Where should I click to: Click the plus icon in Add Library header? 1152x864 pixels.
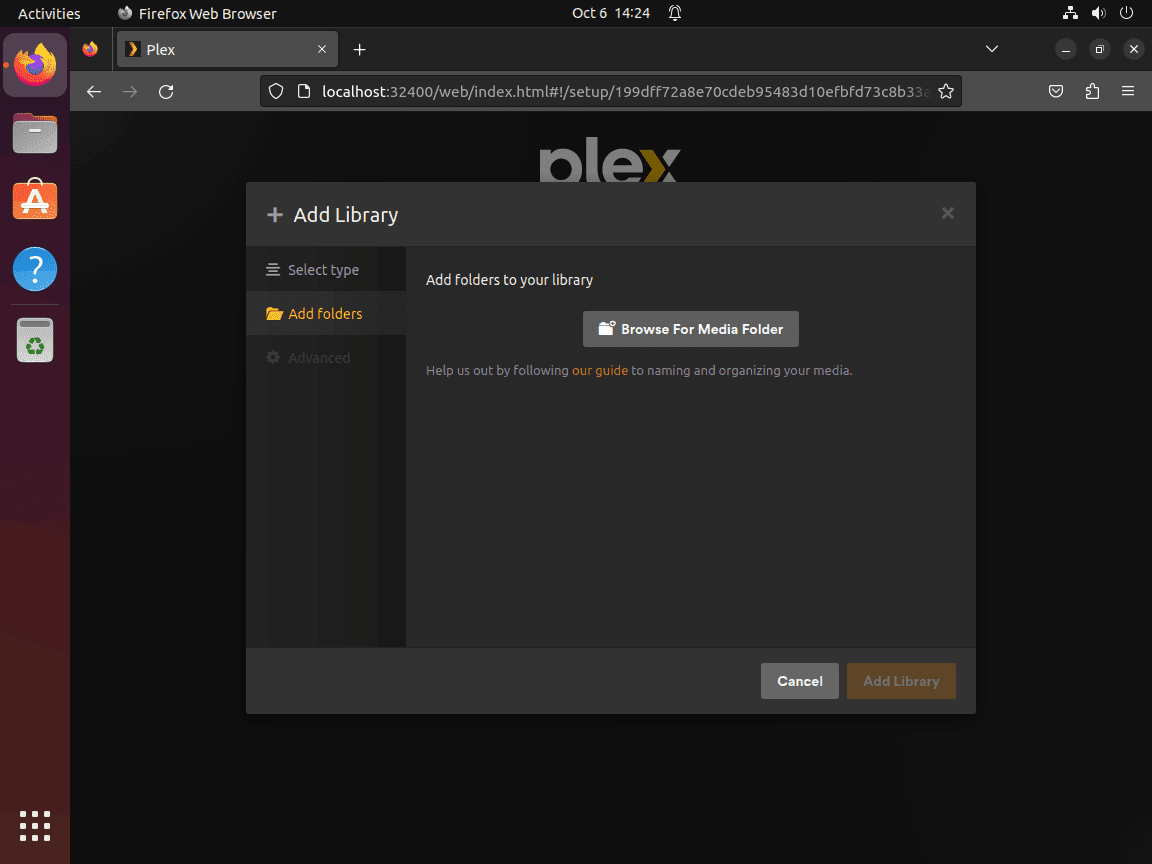[274, 214]
